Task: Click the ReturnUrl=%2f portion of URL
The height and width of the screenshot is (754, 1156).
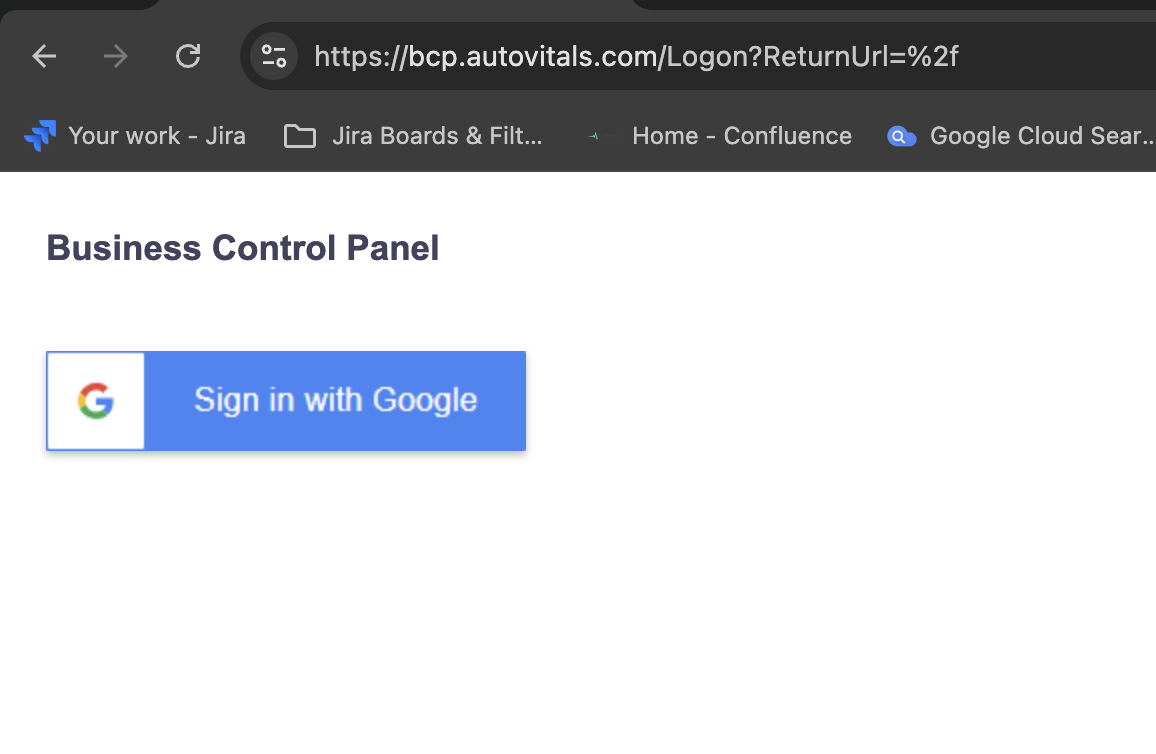Action: [860, 57]
